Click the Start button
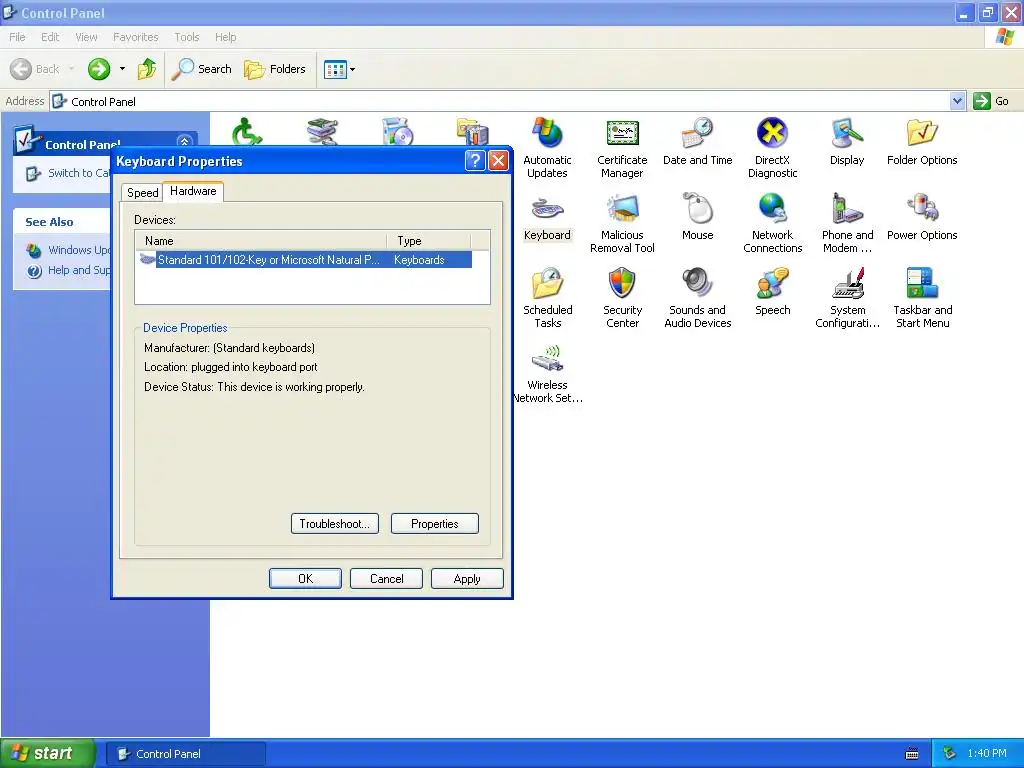The height and width of the screenshot is (768, 1024). point(47,754)
